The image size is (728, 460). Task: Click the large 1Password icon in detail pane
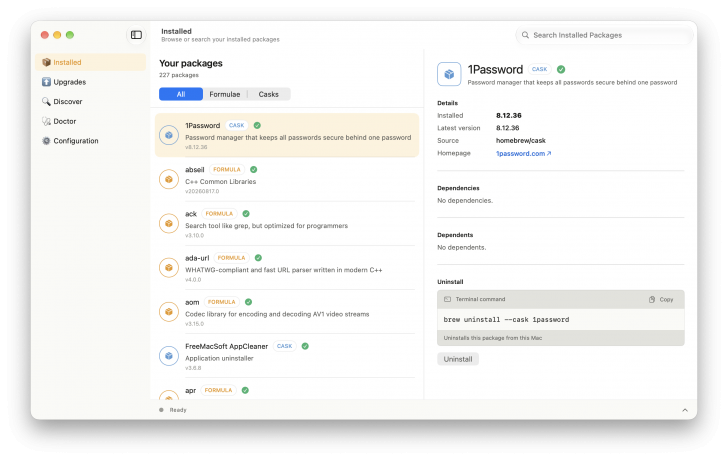point(449,74)
